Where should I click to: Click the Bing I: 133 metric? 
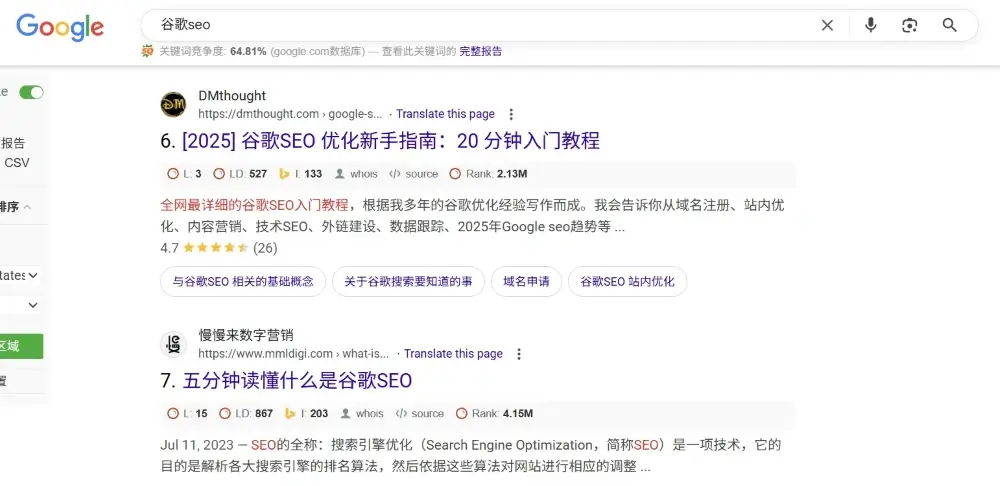[x=300, y=173]
